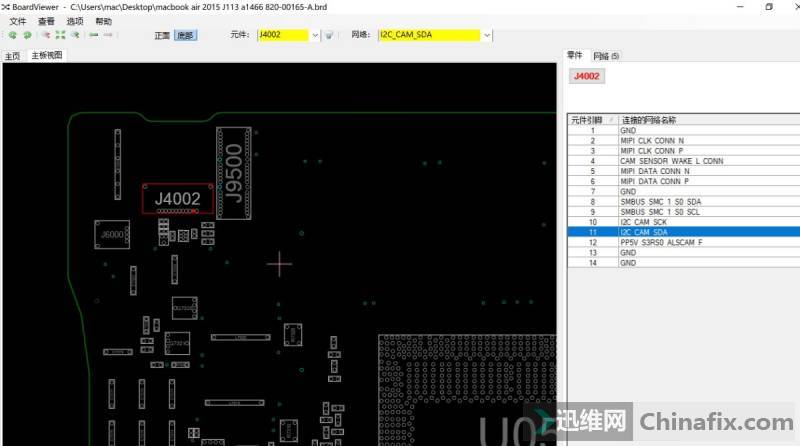Open the 选项 menu

(75, 21)
